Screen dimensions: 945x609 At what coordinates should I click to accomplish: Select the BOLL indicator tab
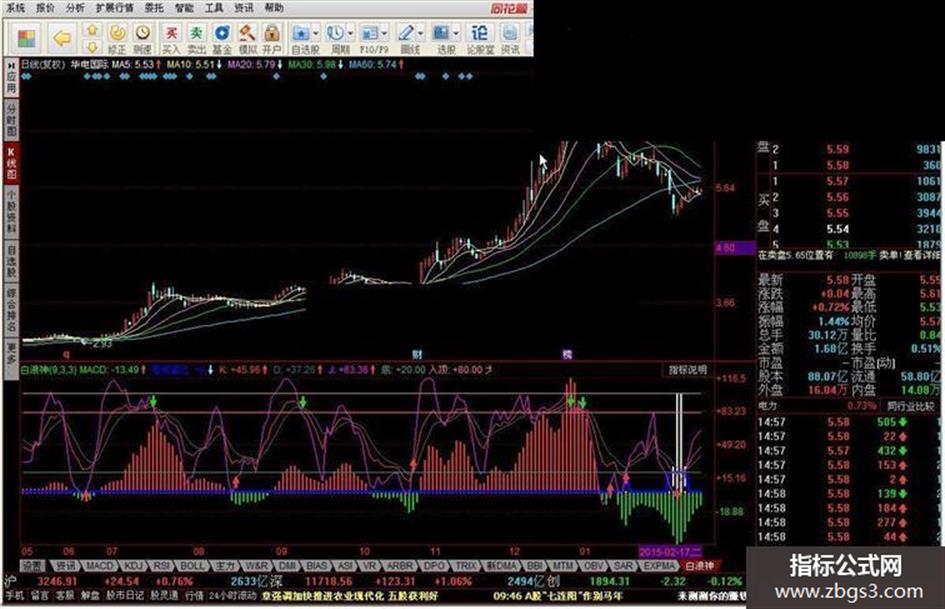193,566
